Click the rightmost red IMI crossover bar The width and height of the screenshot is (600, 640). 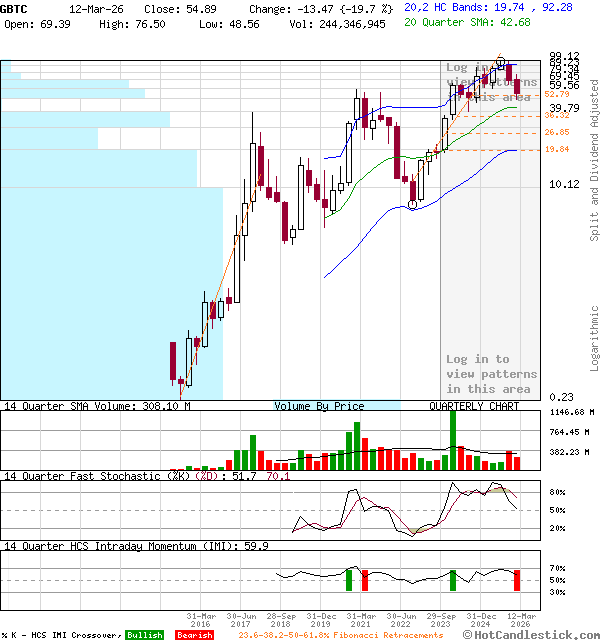(x=517, y=580)
